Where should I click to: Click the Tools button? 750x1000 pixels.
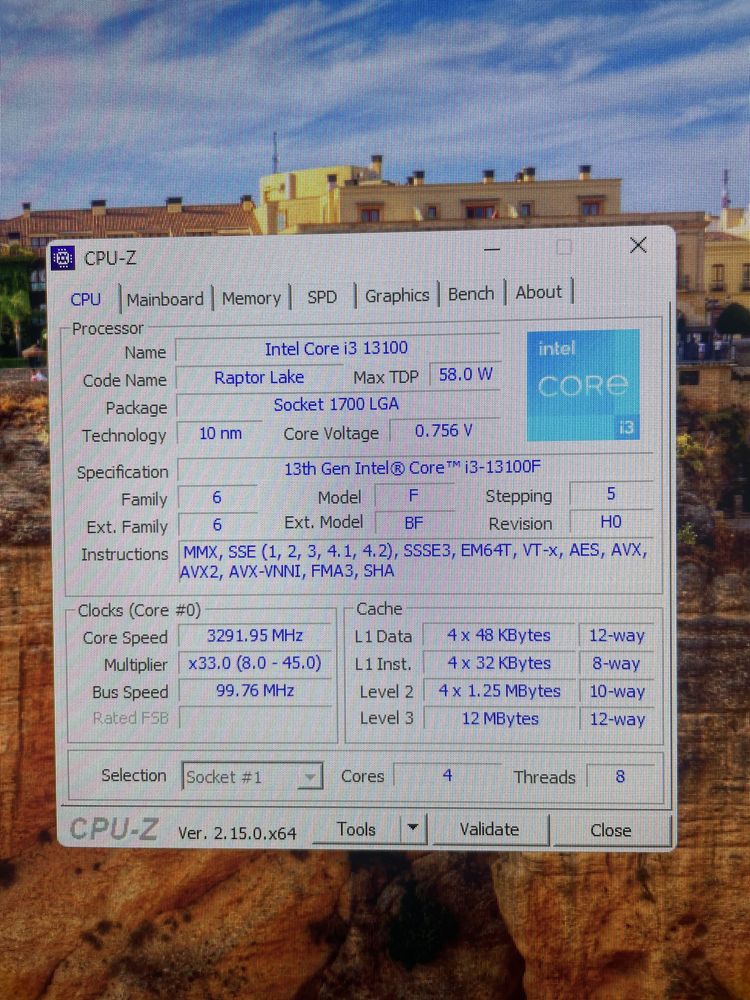pyautogui.click(x=356, y=829)
